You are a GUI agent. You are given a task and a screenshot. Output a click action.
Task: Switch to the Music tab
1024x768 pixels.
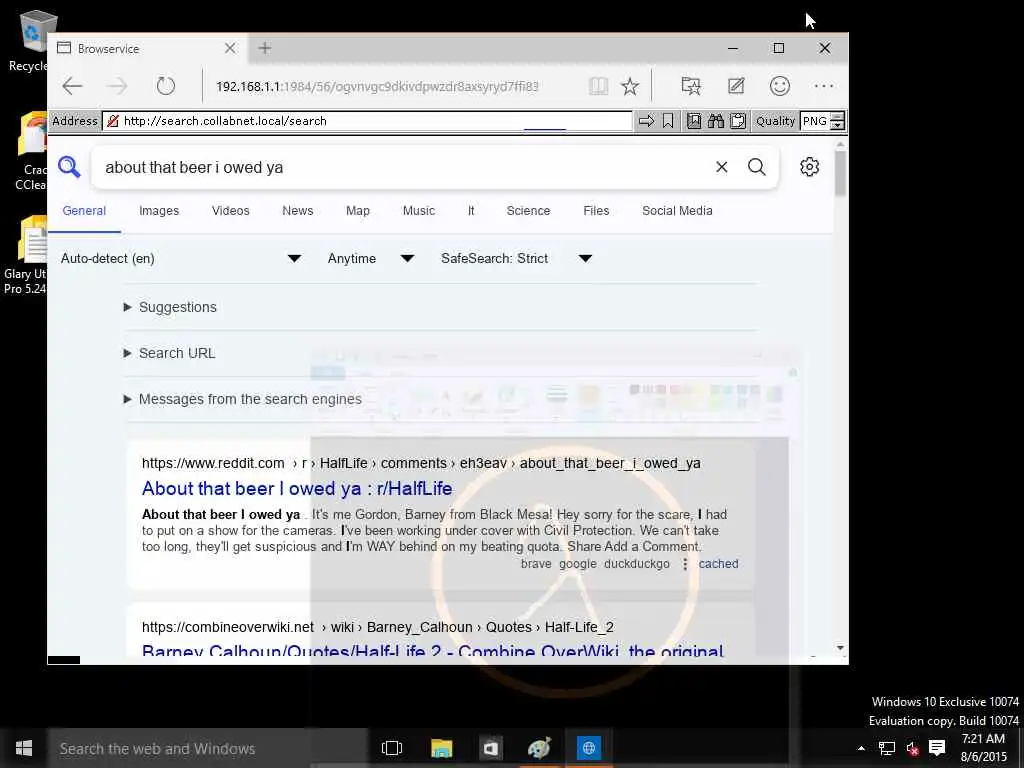pyautogui.click(x=419, y=211)
